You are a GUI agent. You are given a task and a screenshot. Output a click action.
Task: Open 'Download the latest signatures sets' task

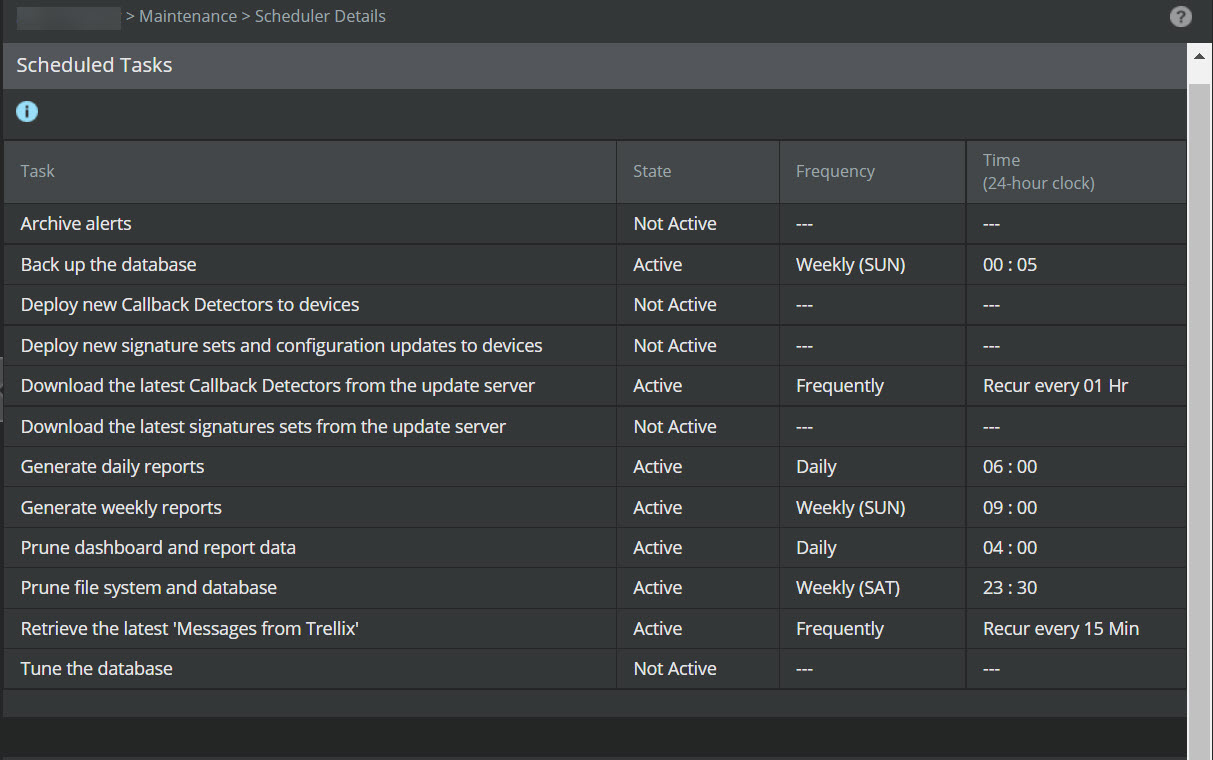pos(263,427)
